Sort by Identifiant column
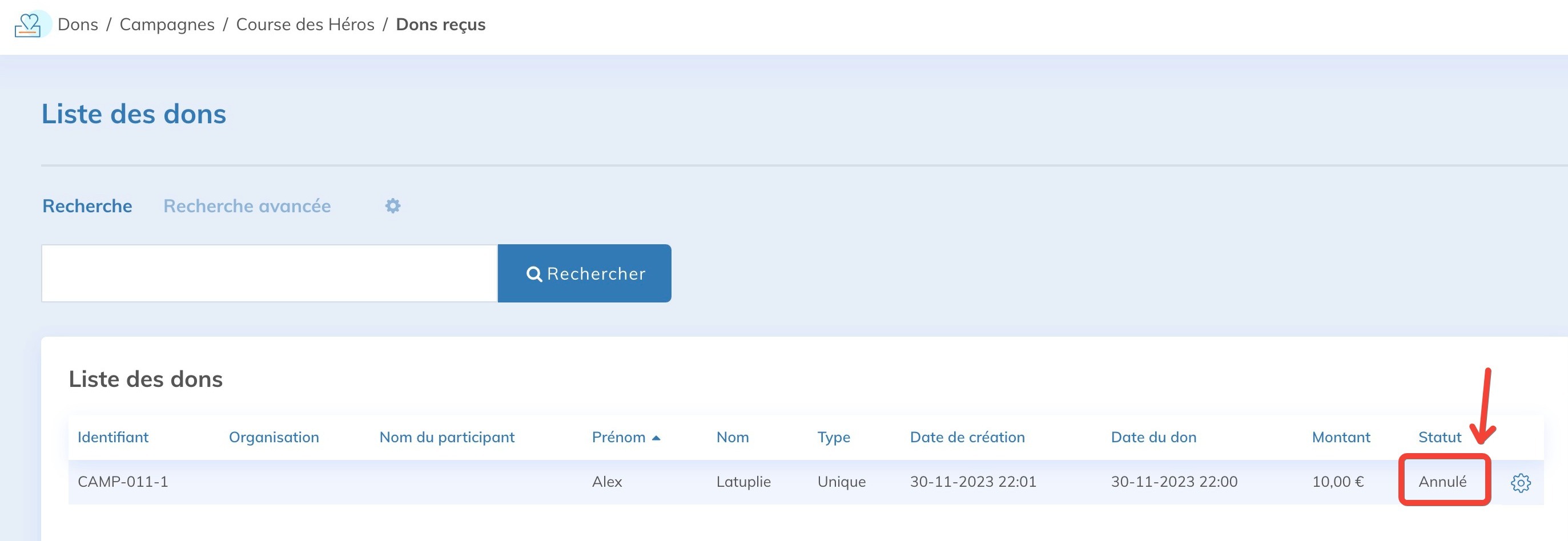This screenshot has height=541, width=1568. click(112, 437)
